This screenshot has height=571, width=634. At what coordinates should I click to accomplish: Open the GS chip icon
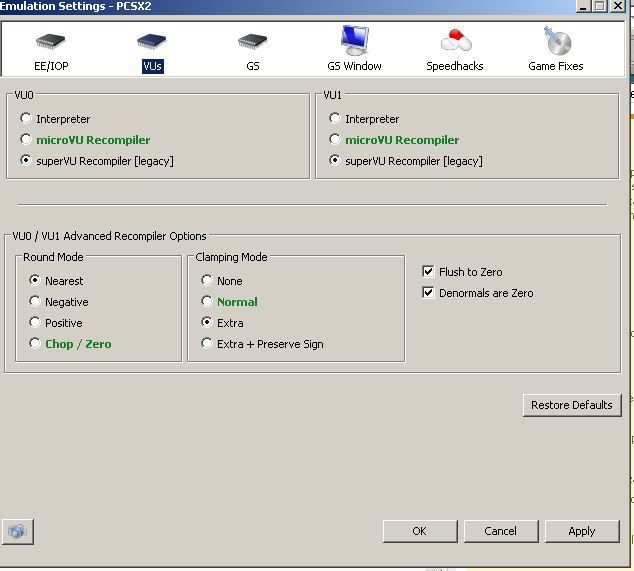click(253, 41)
